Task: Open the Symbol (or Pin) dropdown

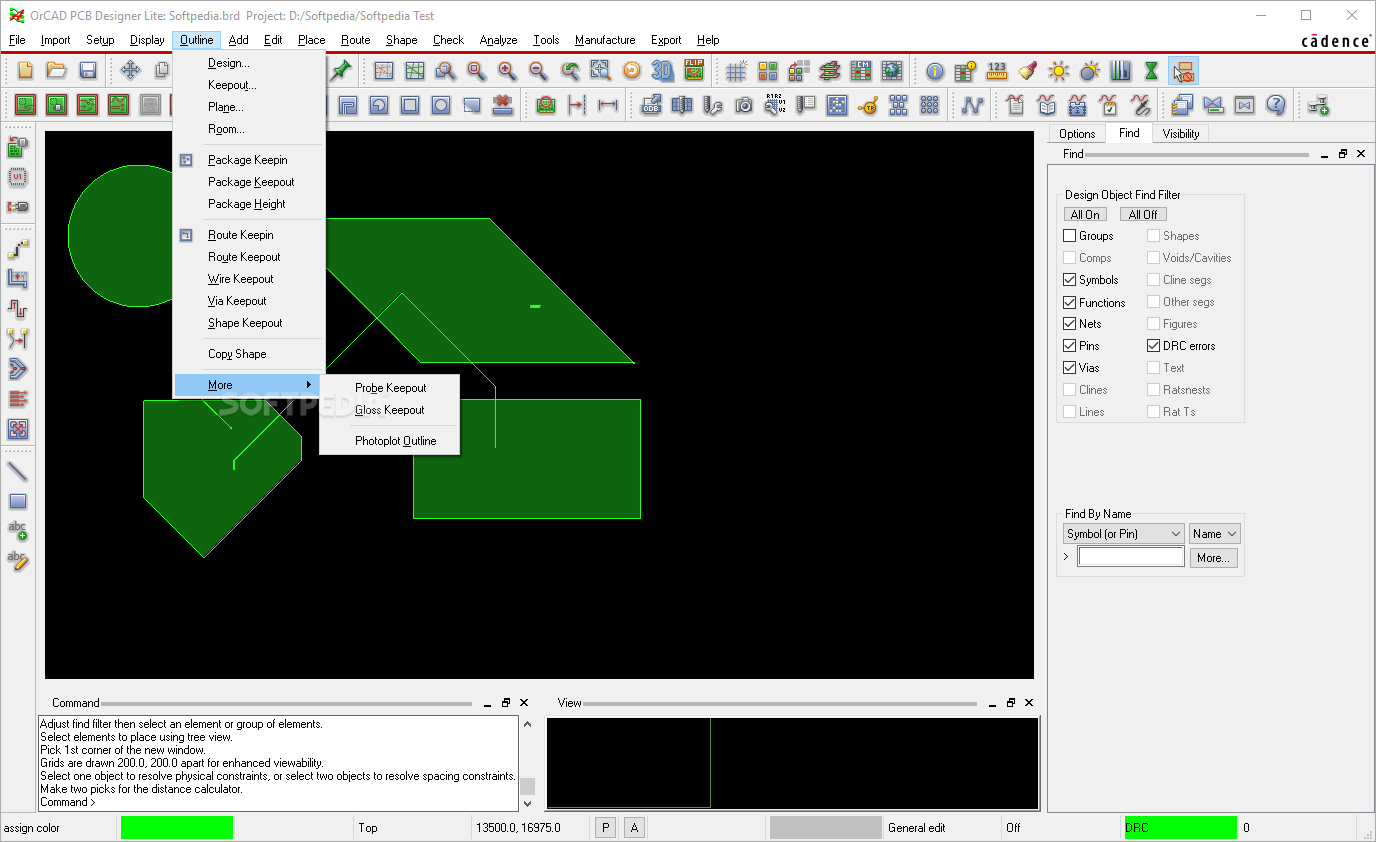Action: (1124, 534)
